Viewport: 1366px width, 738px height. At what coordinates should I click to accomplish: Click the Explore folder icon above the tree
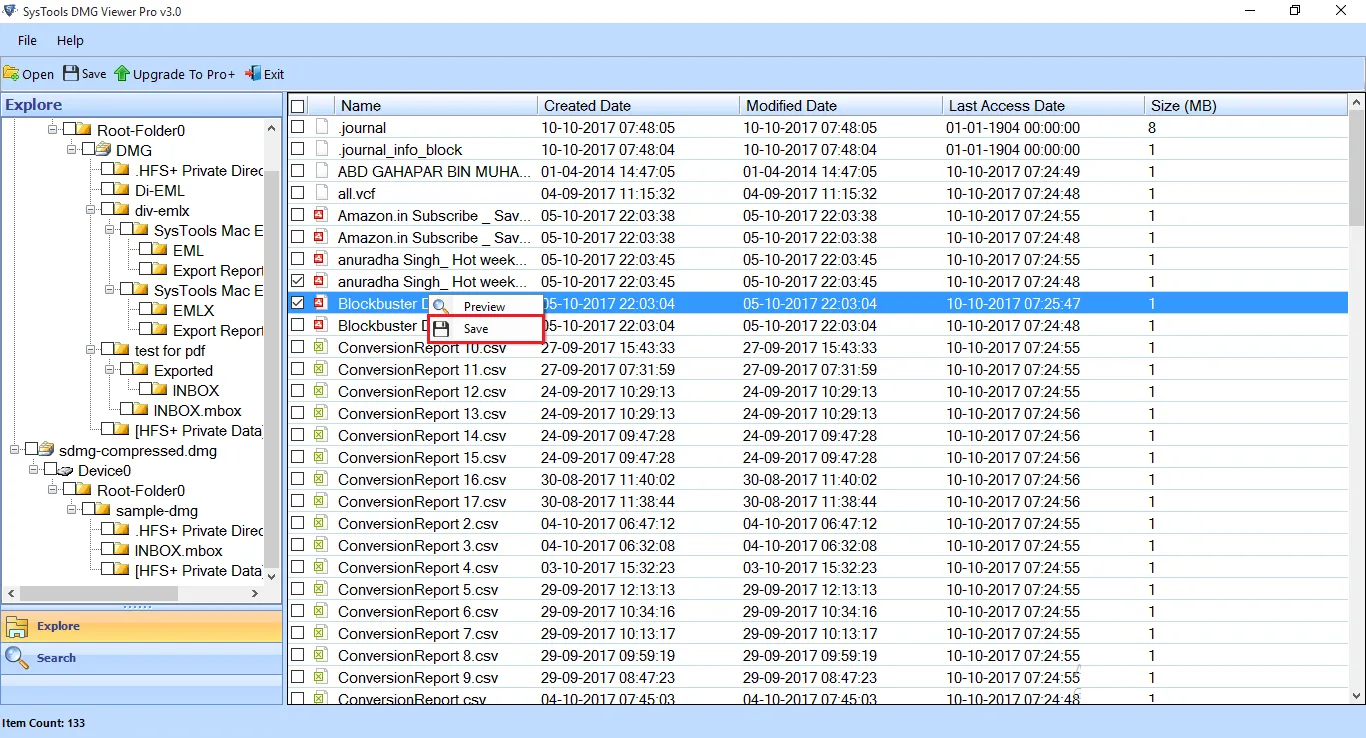click(x=17, y=626)
